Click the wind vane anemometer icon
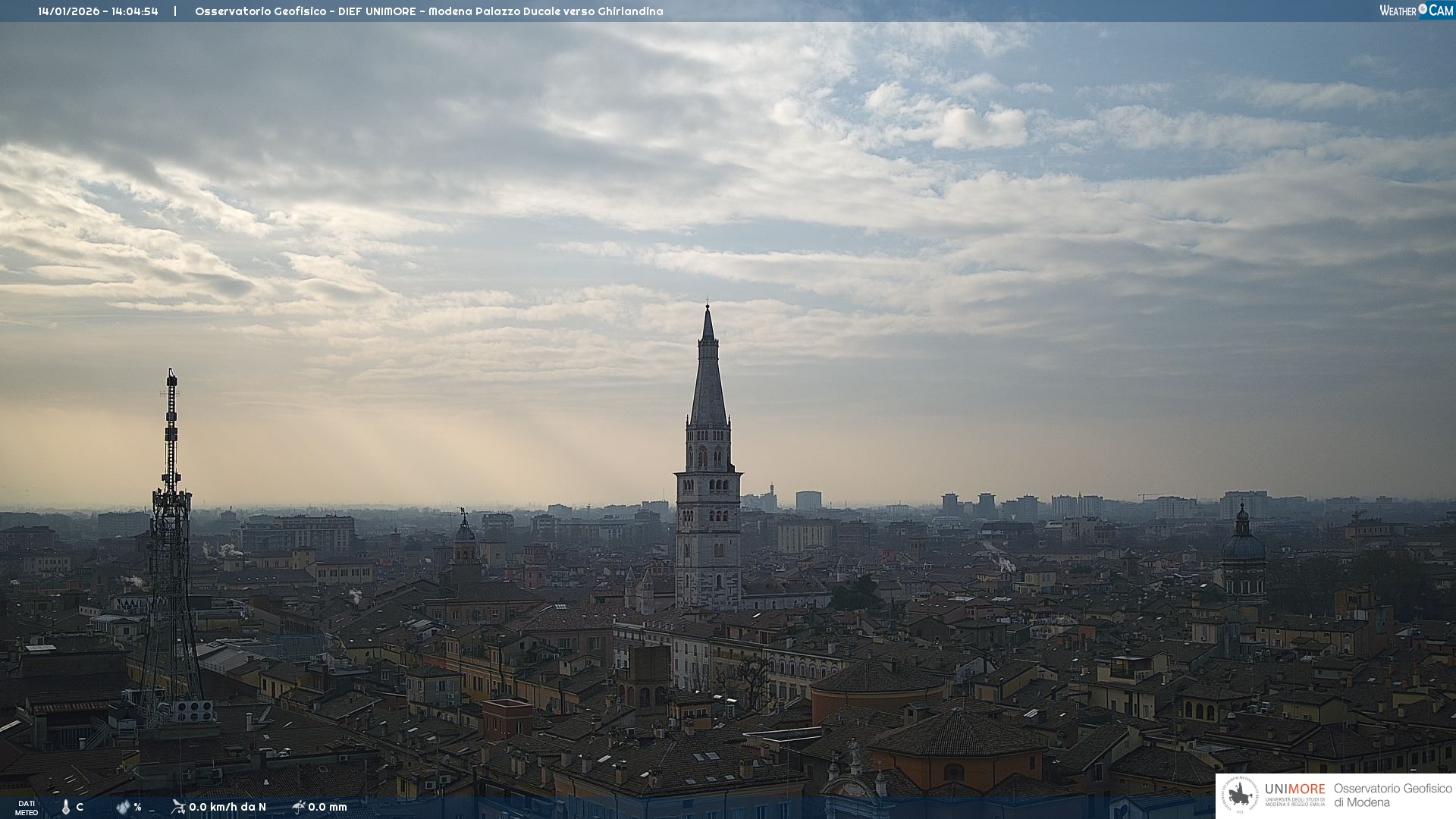Viewport: 1456px width, 819px height. point(178,807)
